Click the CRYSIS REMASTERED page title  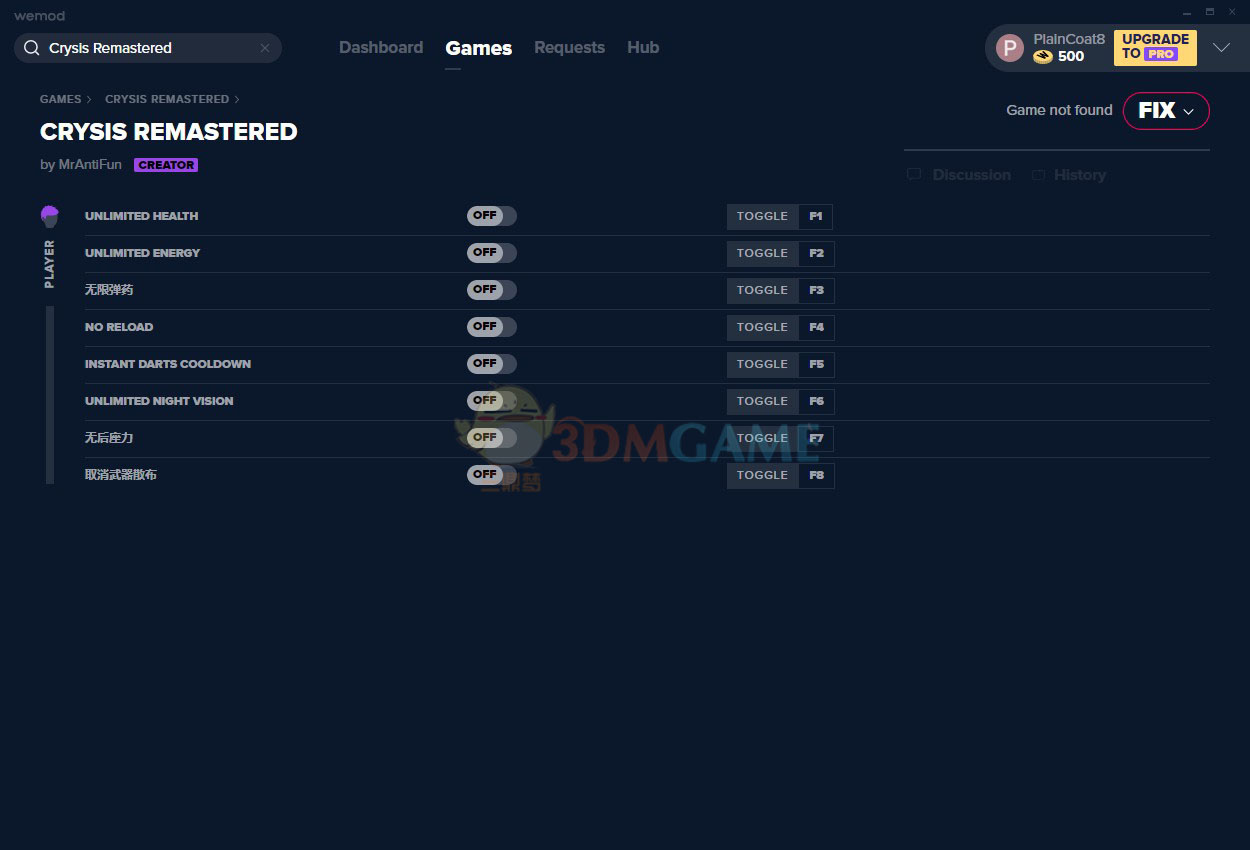coord(169,132)
